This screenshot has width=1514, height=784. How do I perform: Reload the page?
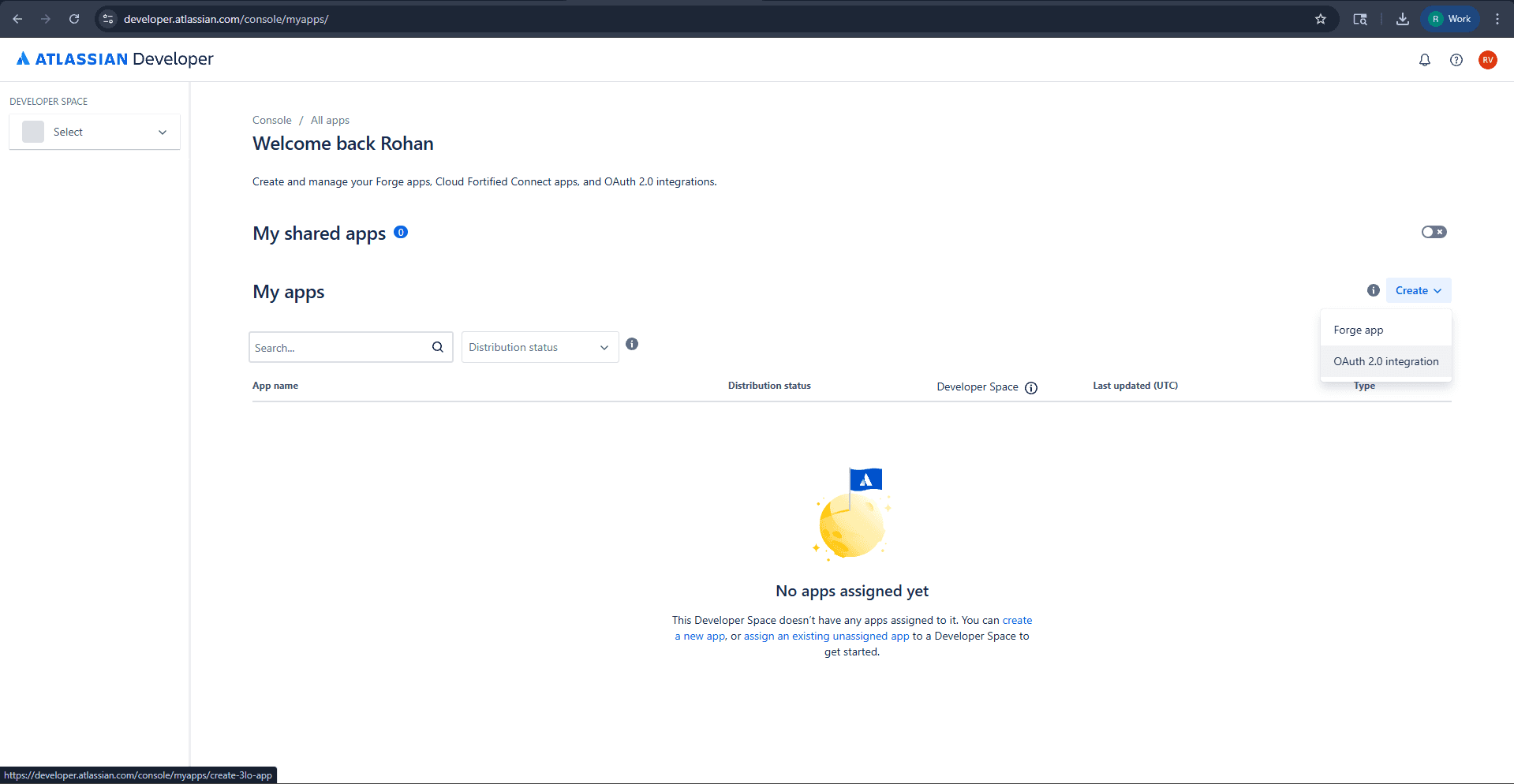pyautogui.click(x=73, y=18)
